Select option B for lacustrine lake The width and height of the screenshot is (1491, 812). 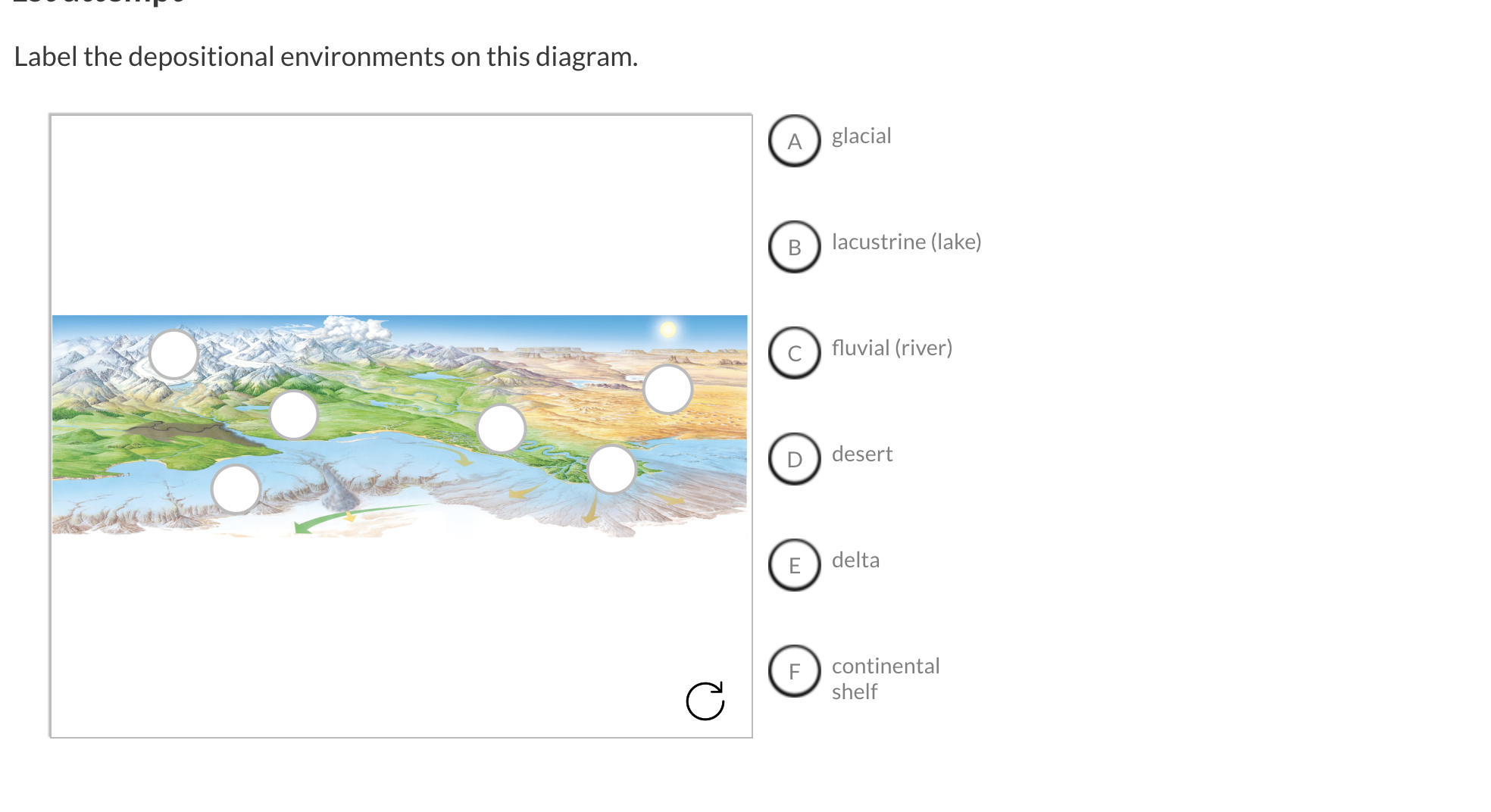794,246
